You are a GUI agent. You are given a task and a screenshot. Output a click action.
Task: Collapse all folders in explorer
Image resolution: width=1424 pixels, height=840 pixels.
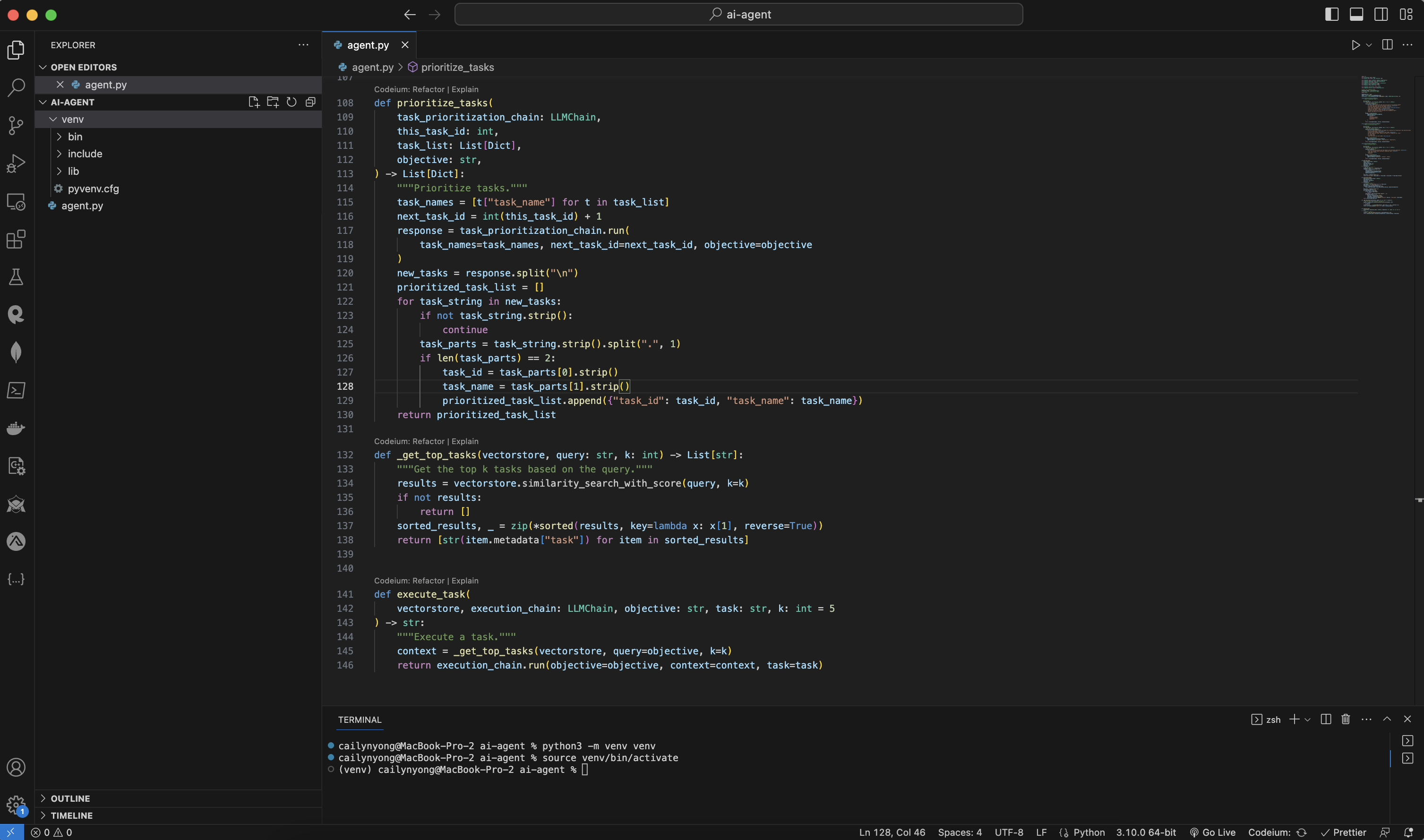(x=310, y=102)
